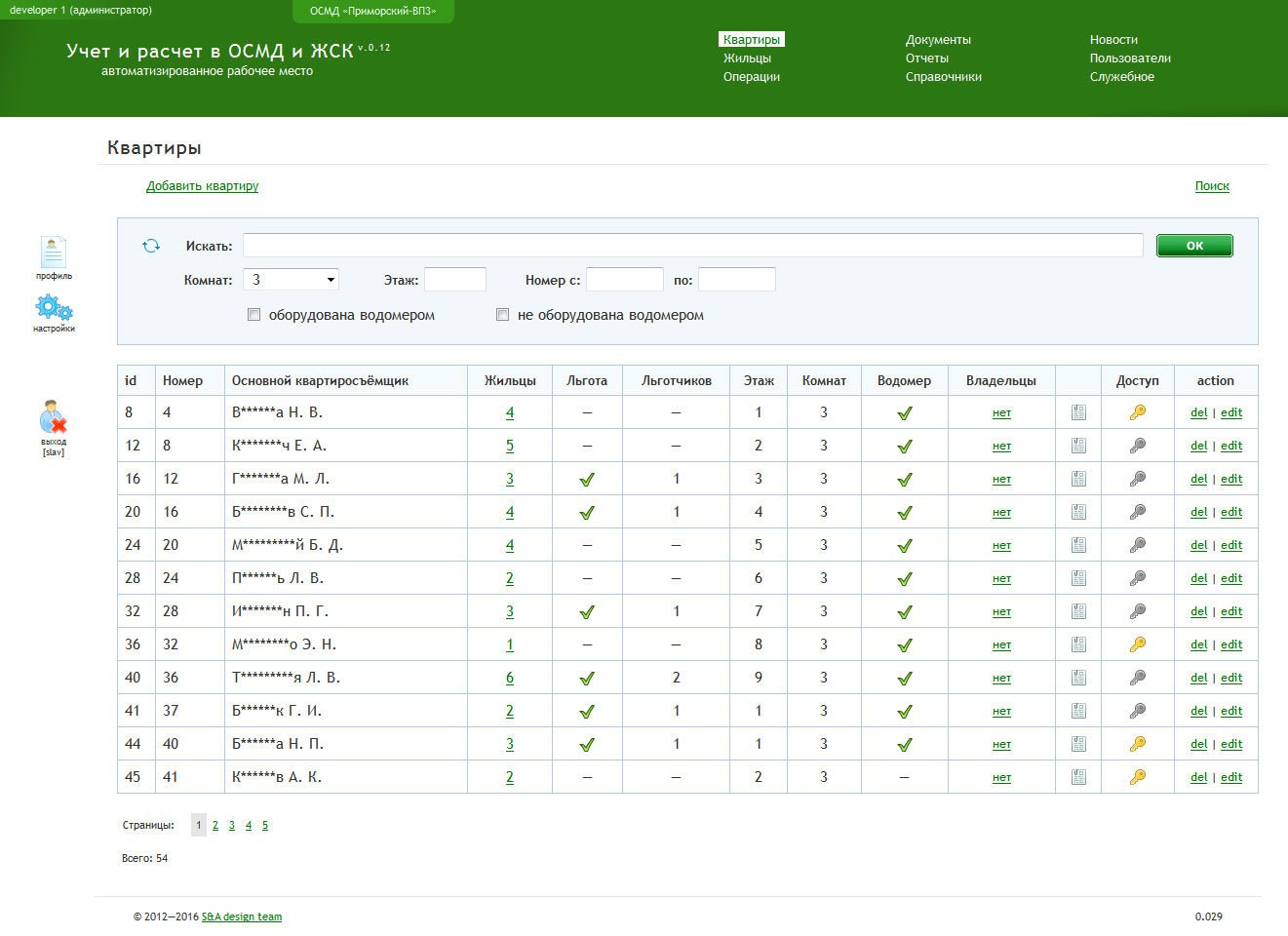This screenshot has height=936, width=1288.
Task: Follow the 'Добавить квартиру' link
Action: coord(202,186)
